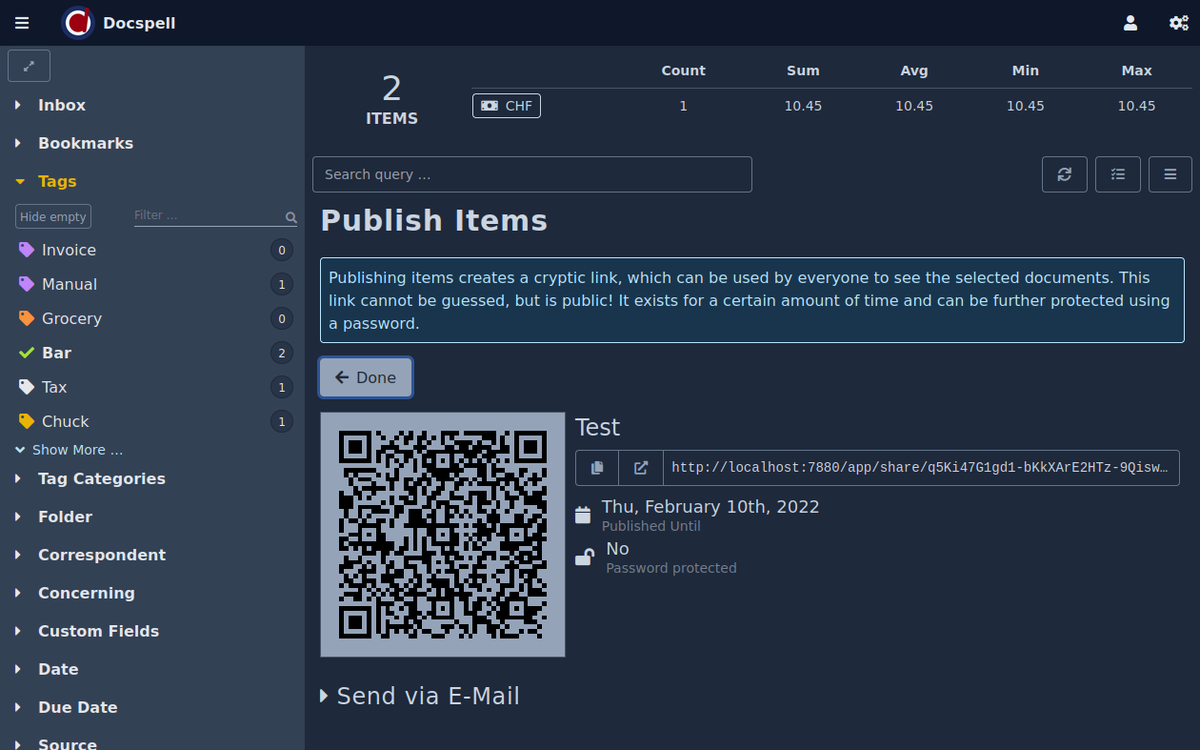The height and width of the screenshot is (750, 1200).
Task: Toggle the Invoice tag filter
Action: [x=68, y=250]
